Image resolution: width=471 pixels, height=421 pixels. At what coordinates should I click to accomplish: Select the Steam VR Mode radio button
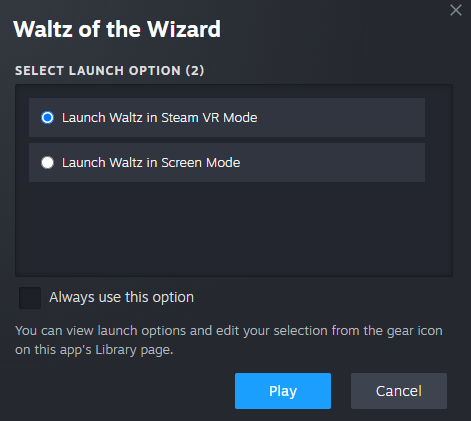click(x=47, y=117)
